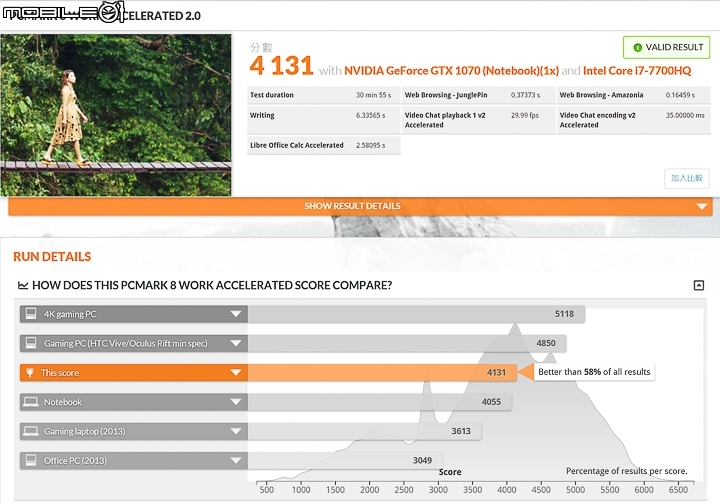Click the 3049 Office PC bar value
This screenshot has height=504, width=720.
tap(422, 460)
